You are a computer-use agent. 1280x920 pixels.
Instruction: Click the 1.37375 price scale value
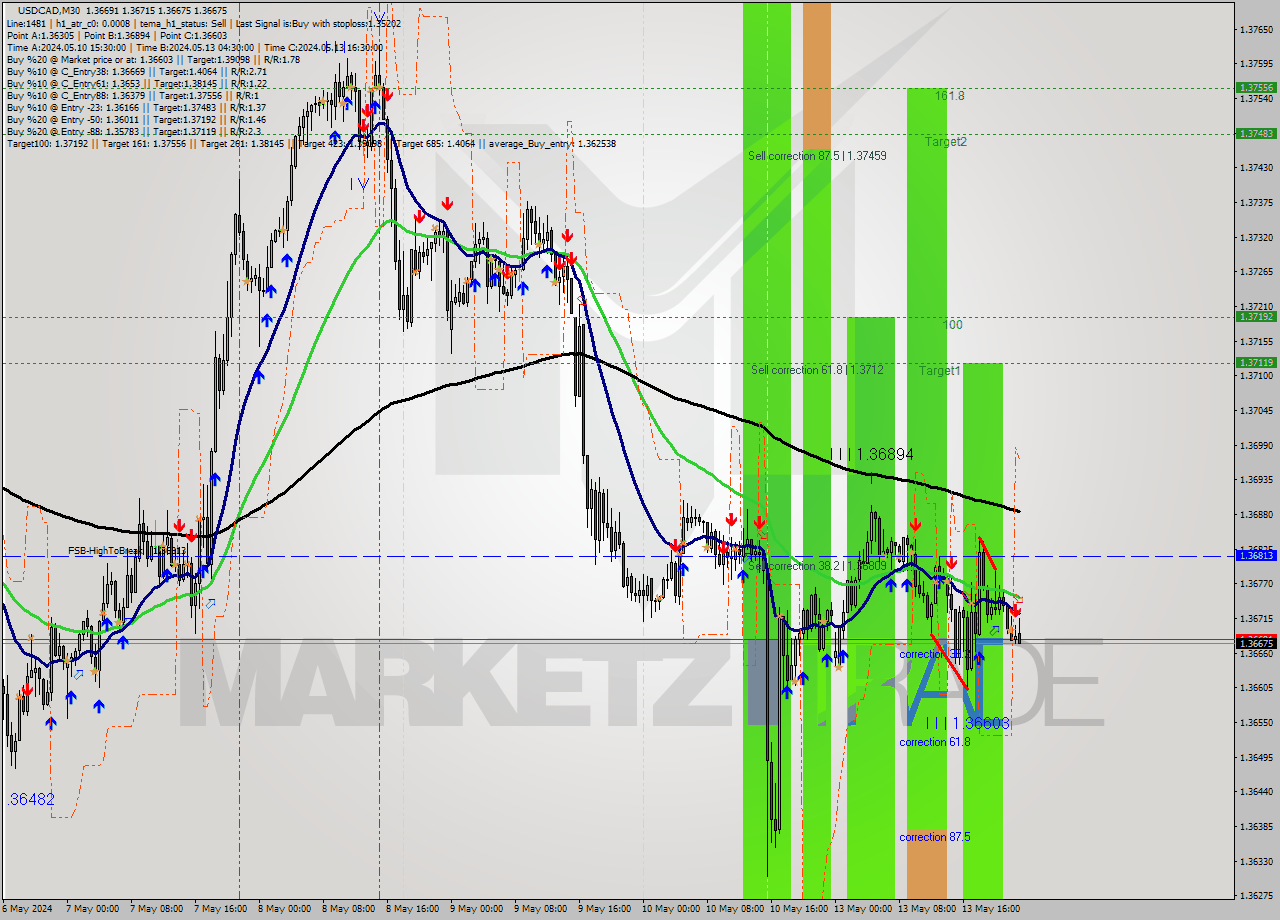click(1256, 203)
